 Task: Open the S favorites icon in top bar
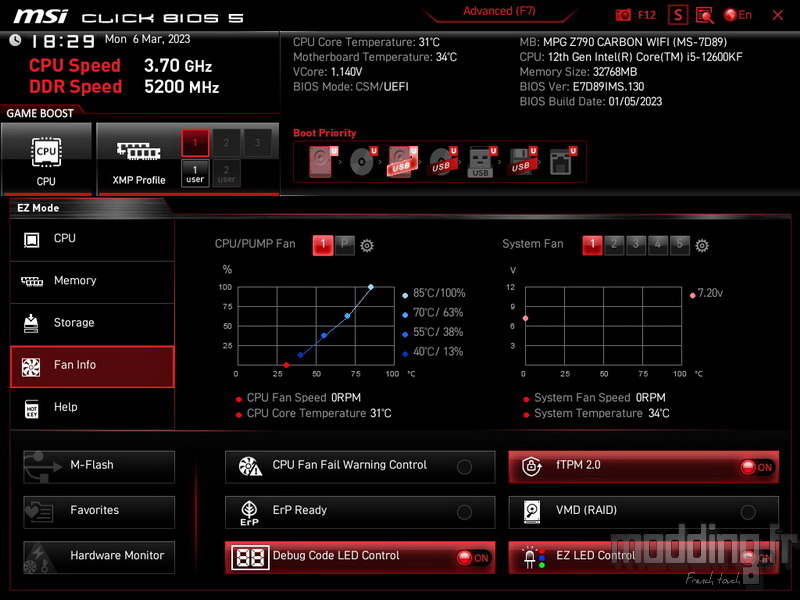(678, 15)
